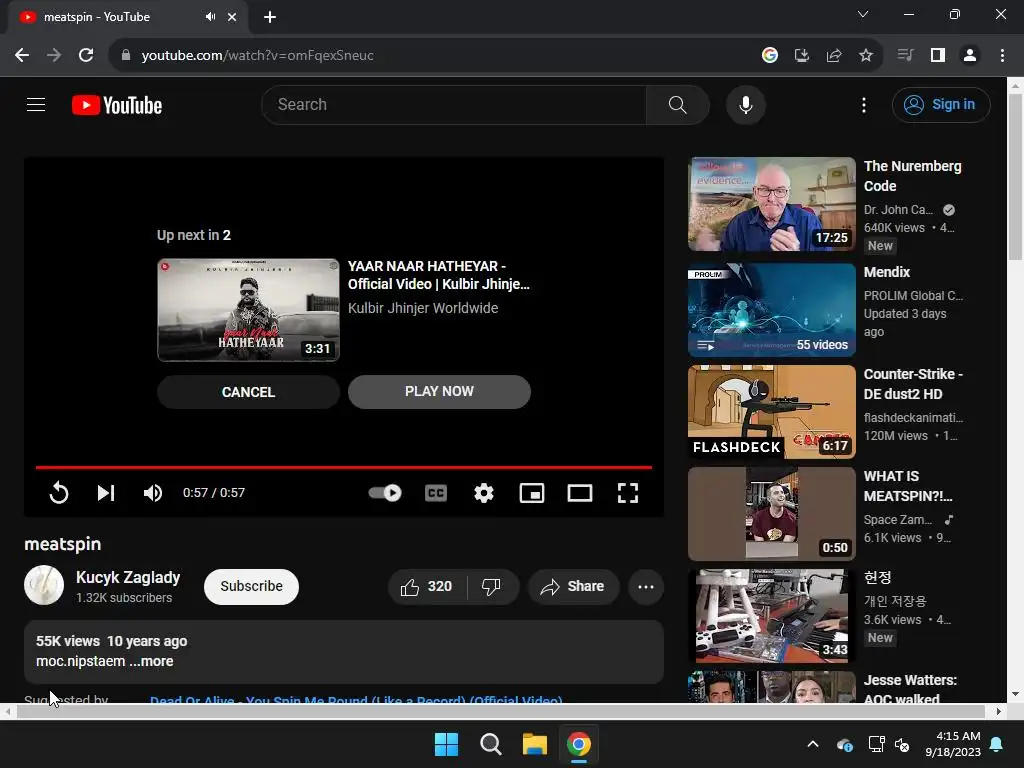
Task: Click the red video progress bar
Action: [x=344, y=468]
